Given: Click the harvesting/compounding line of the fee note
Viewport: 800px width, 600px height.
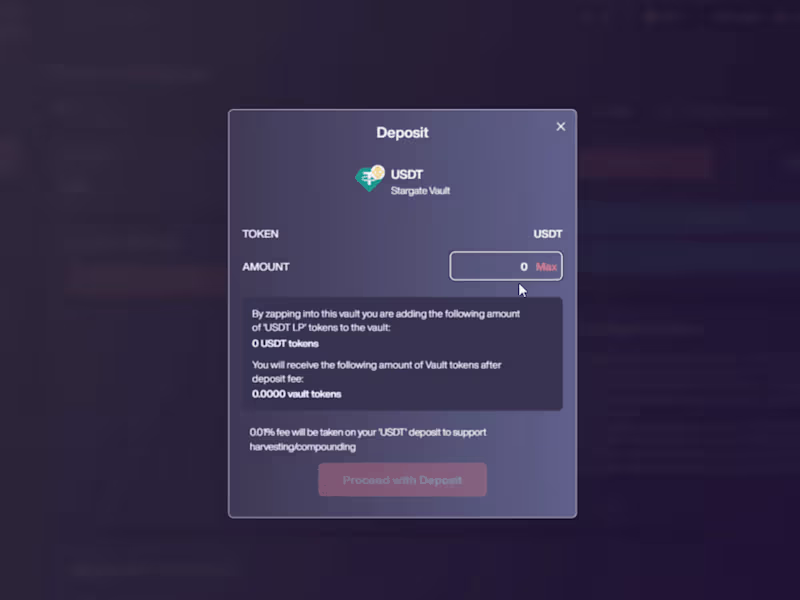Looking at the screenshot, I should 303,447.
